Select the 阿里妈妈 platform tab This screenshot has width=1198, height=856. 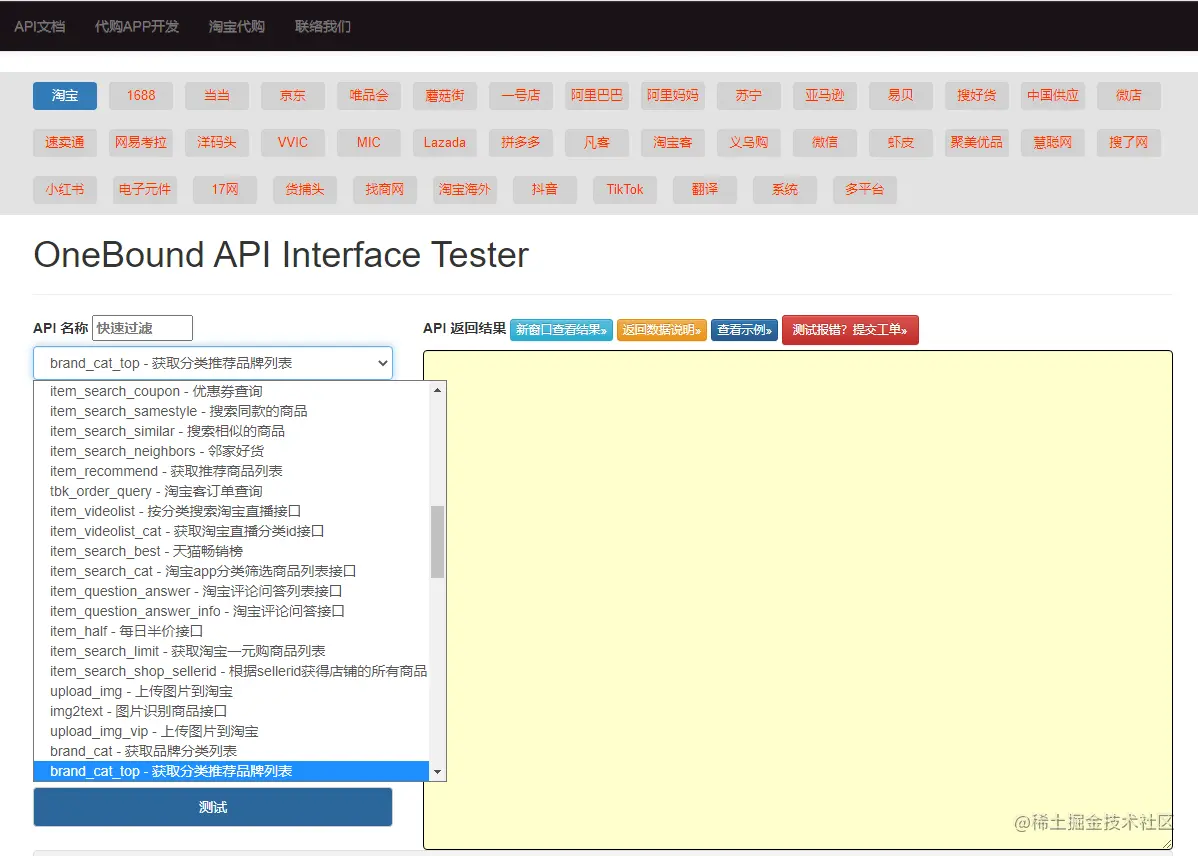[x=673, y=96]
